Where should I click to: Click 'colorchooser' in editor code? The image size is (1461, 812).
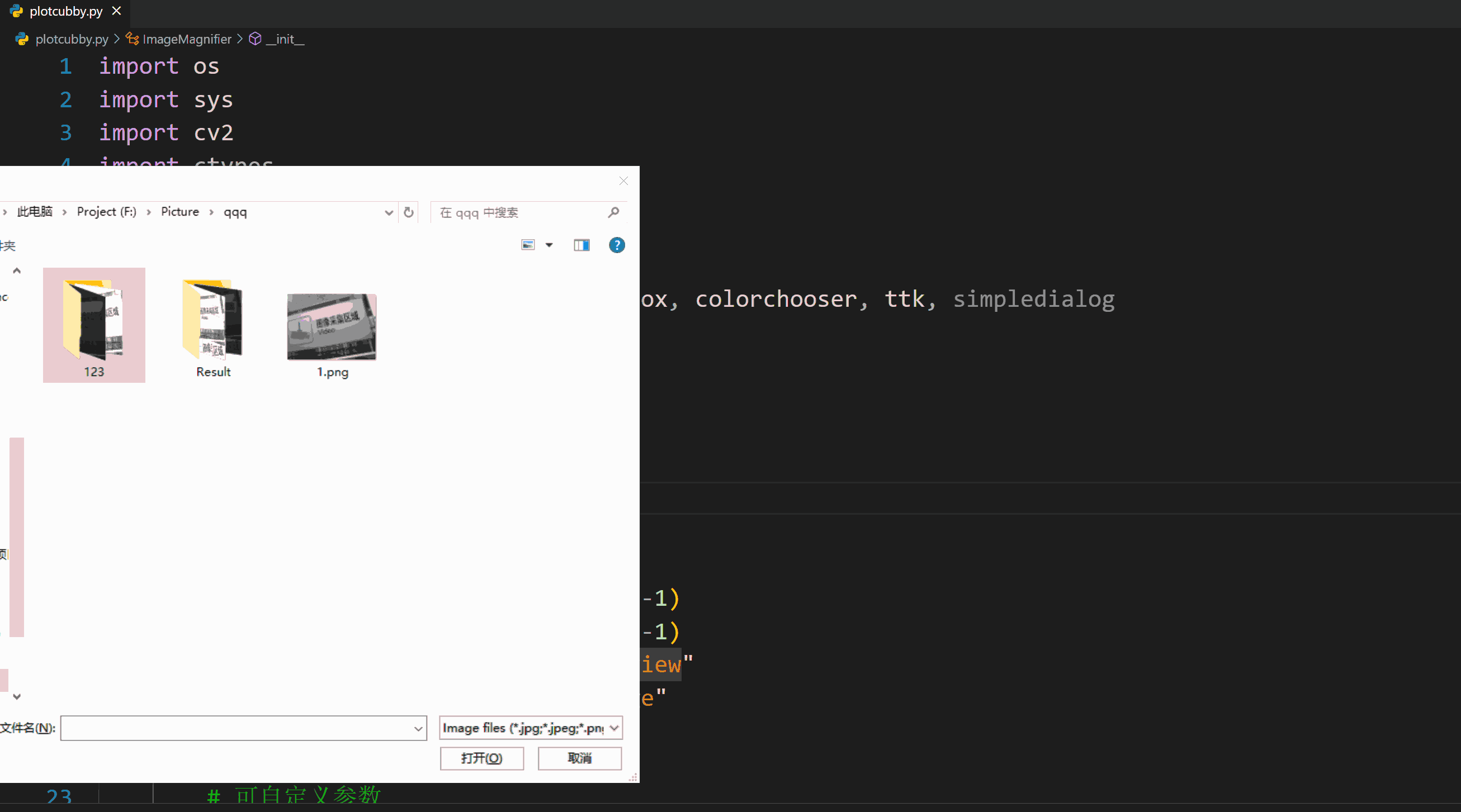click(776, 299)
